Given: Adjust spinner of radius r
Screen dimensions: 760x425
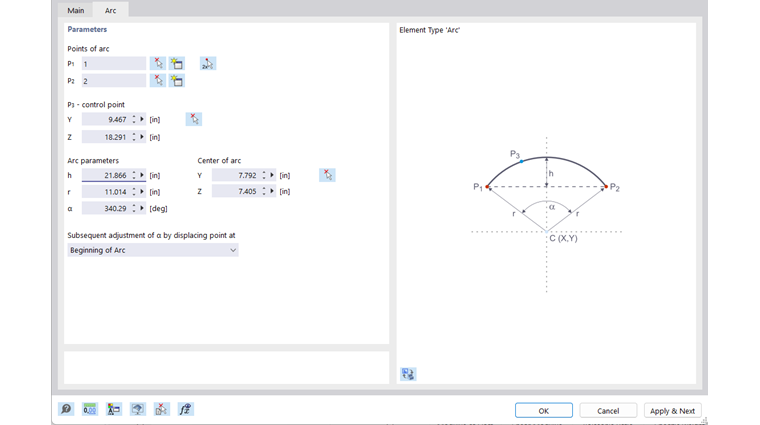Looking at the screenshot, I should [134, 192].
